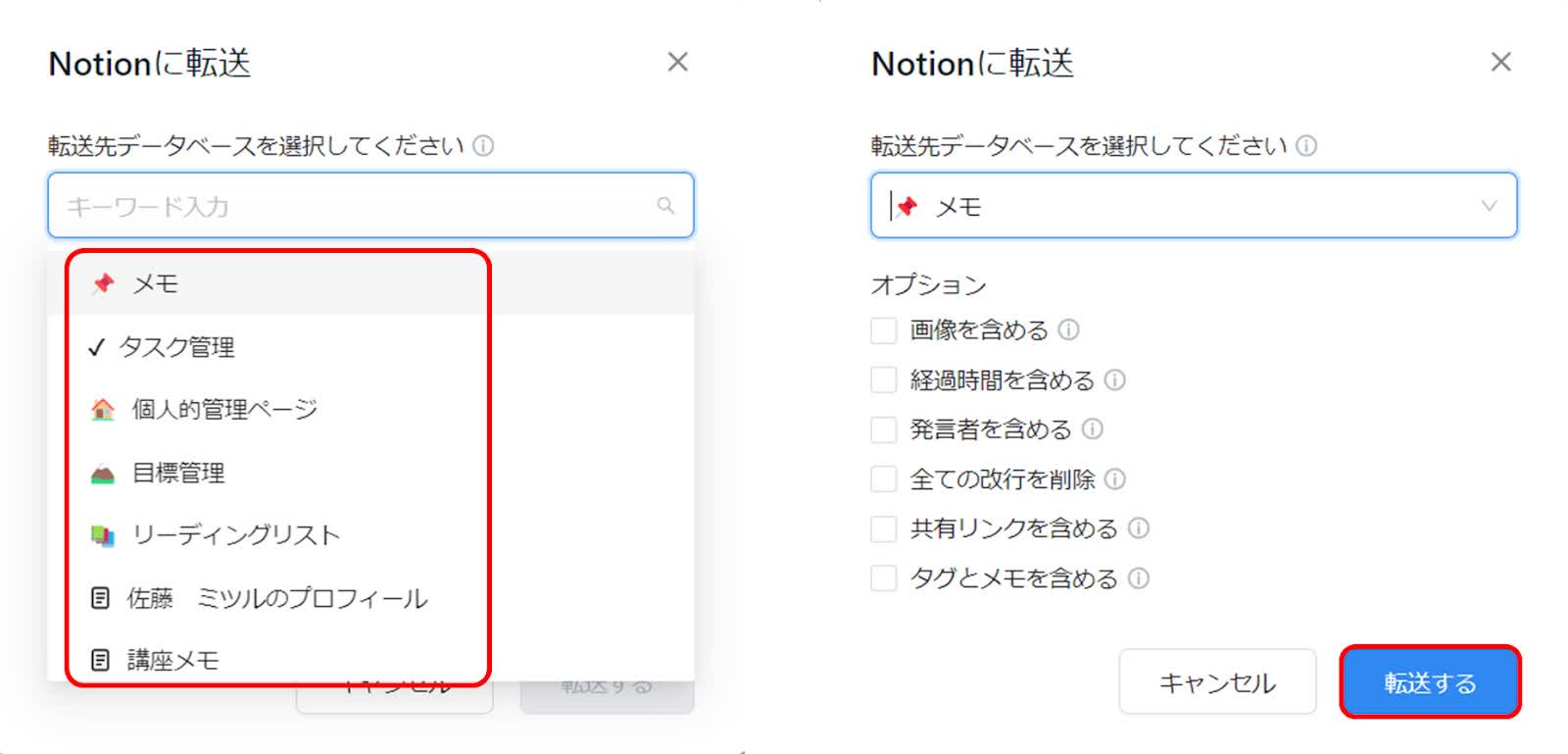Viewport: 1568px width, 754px height.
Task: Click info icon next to right 転送先データベース label
Action: [1306, 146]
